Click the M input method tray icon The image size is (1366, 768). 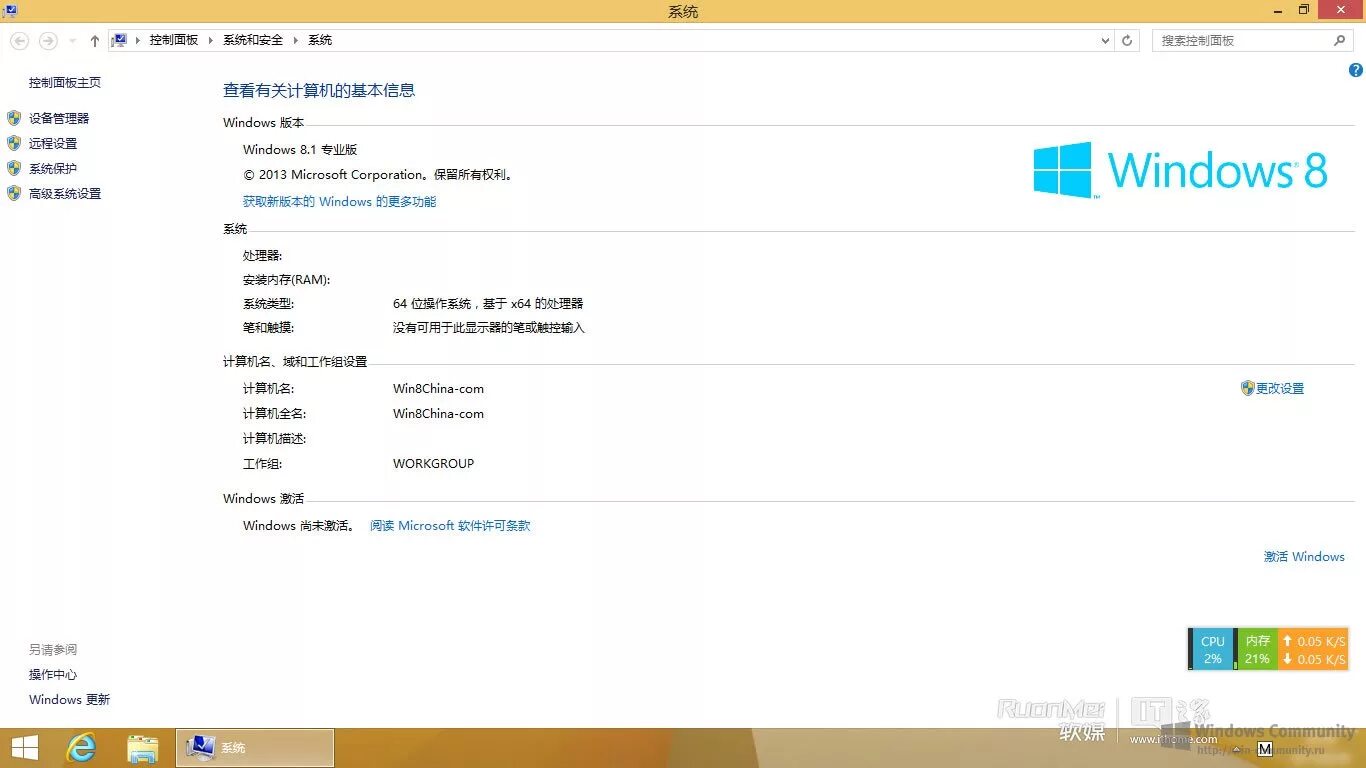[1265, 749]
